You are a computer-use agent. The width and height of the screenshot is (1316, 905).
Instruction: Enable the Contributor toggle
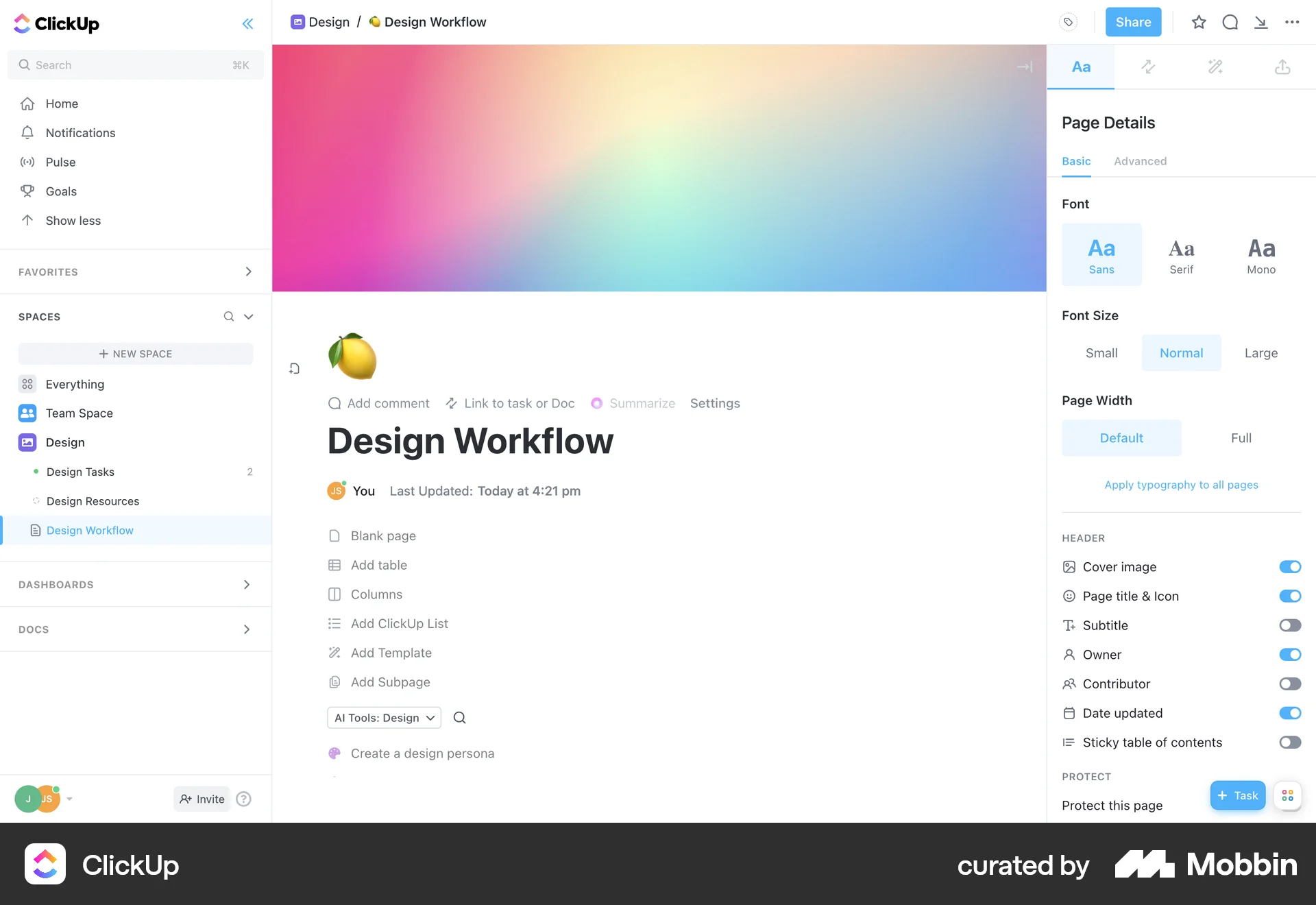(1291, 684)
